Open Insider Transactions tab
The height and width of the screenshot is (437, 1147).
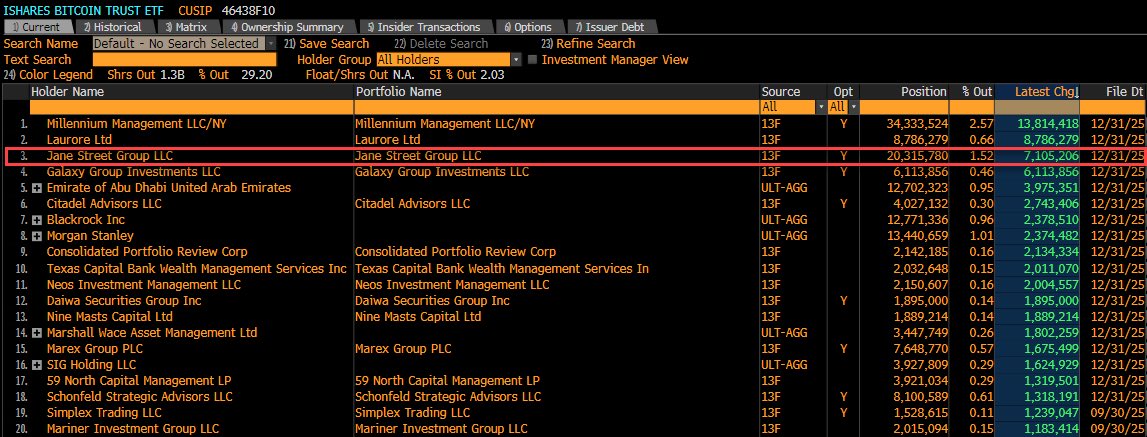point(424,27)
